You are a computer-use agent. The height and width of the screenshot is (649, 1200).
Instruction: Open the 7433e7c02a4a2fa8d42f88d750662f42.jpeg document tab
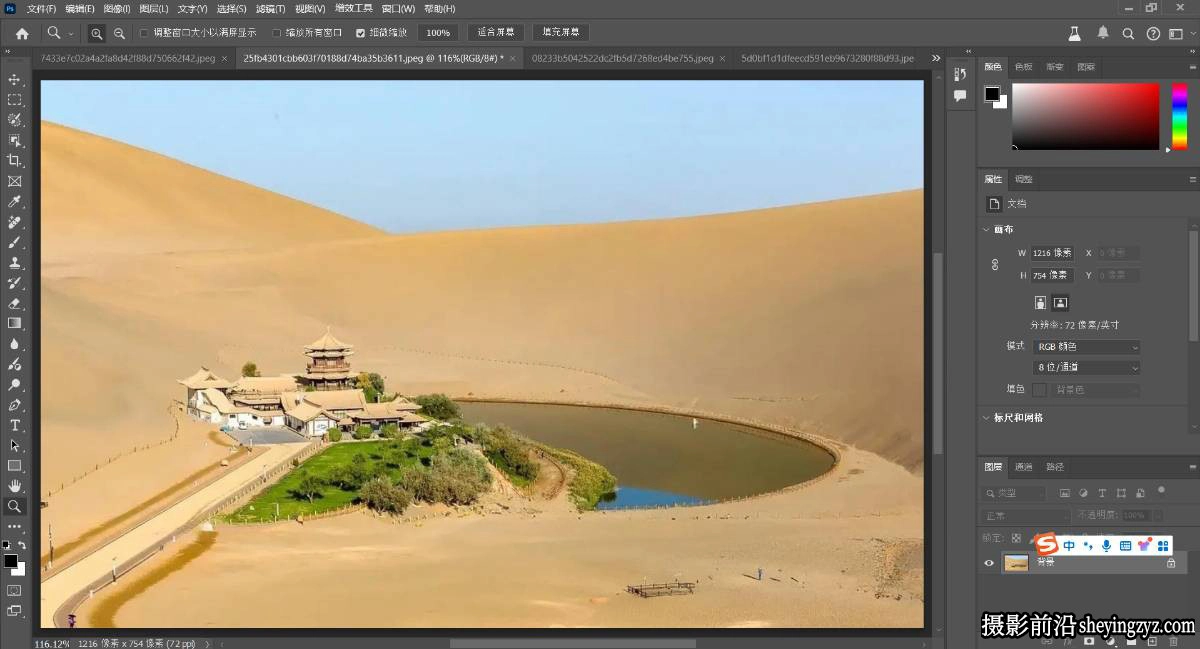point(128,58)
